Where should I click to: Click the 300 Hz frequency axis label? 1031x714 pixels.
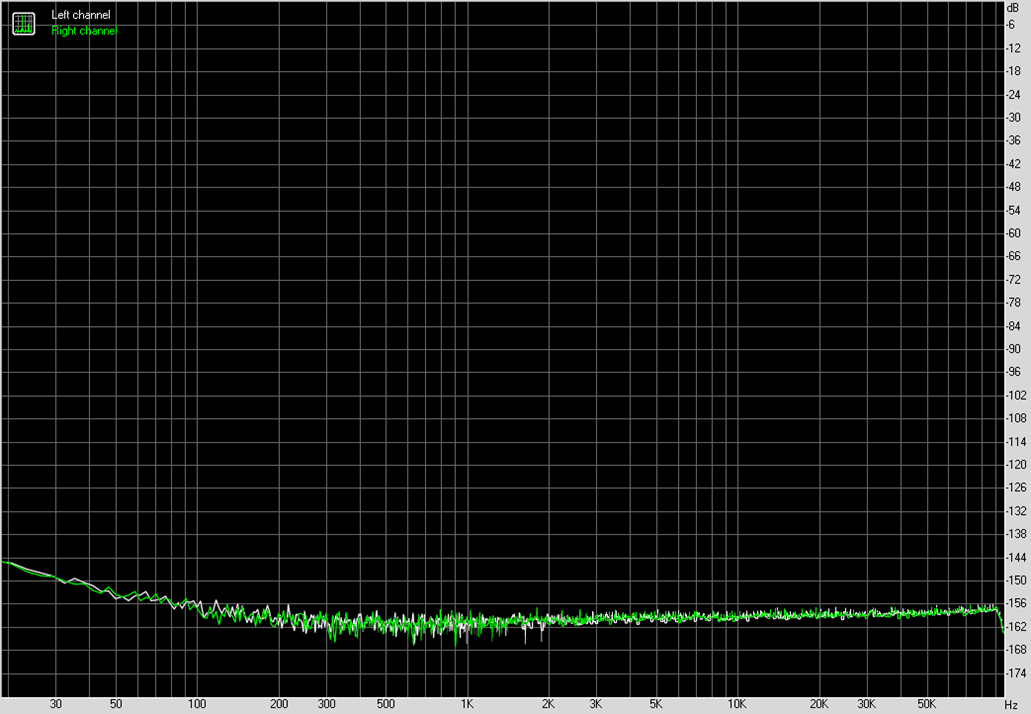326,705
